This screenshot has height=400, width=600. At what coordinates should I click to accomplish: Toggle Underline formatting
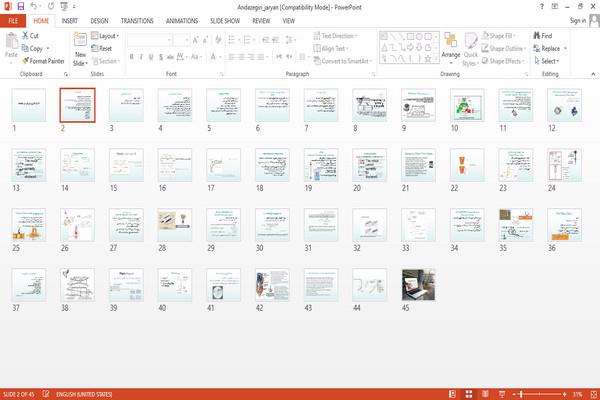(151, 57)
